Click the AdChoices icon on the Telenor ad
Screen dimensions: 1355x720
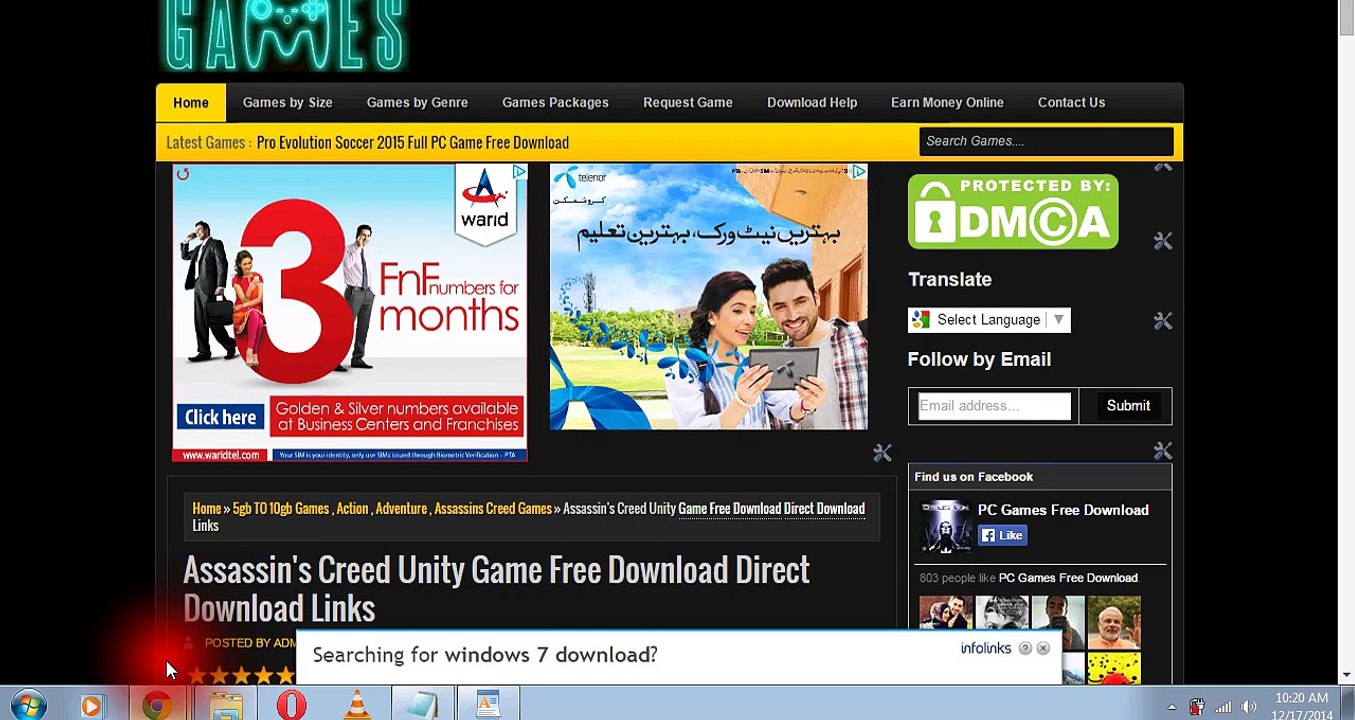(859, 172)
